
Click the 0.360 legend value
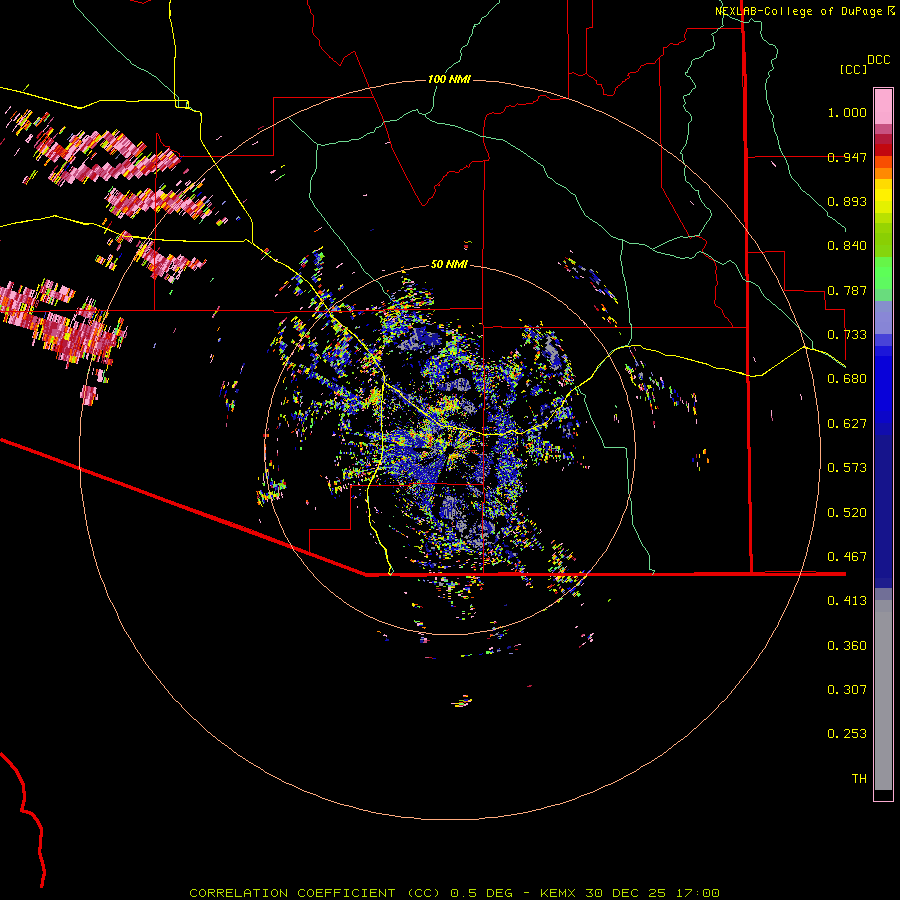[x=847, y=646]
